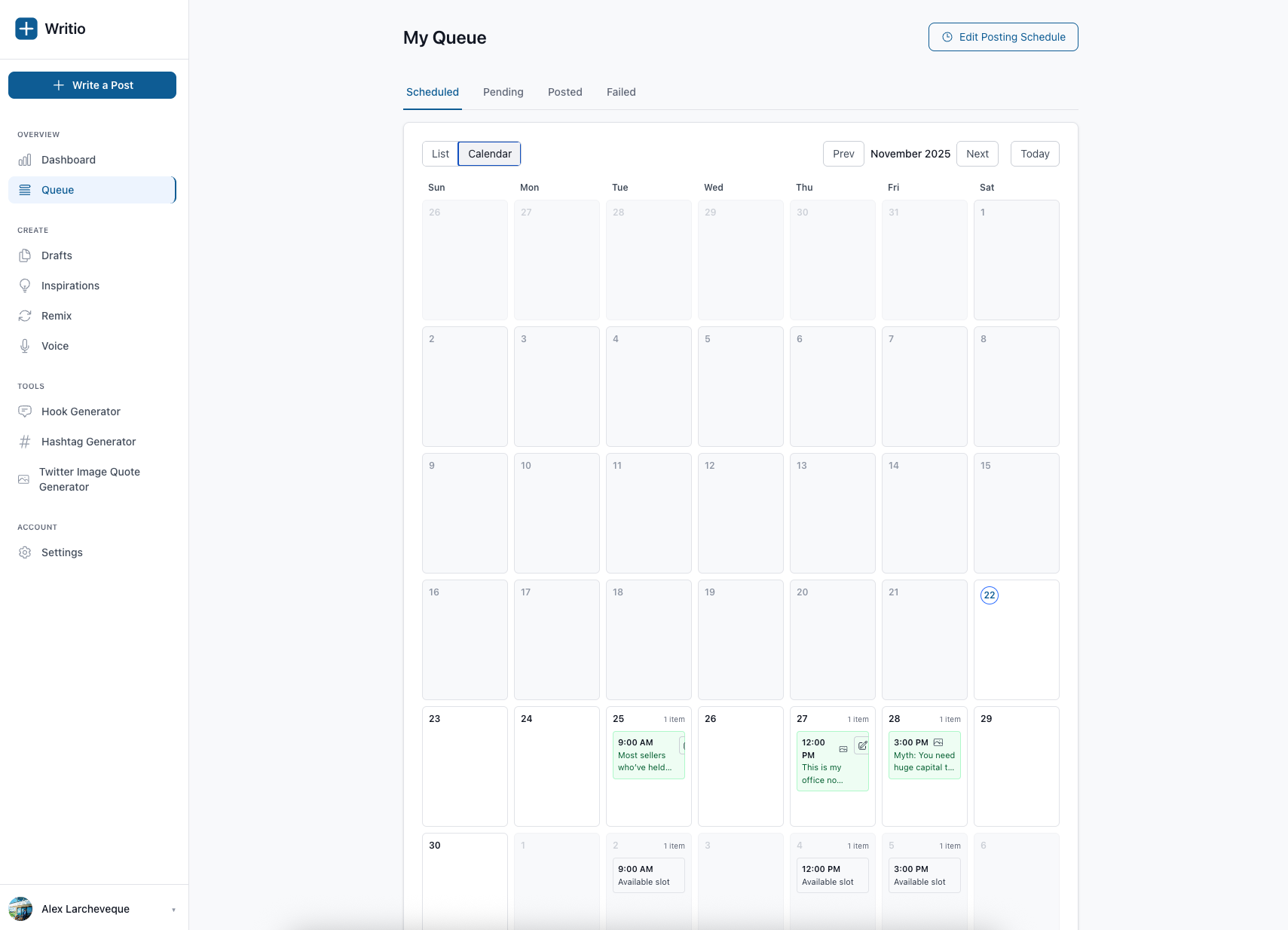
Task: Toggle to List view
Action: 440,154
